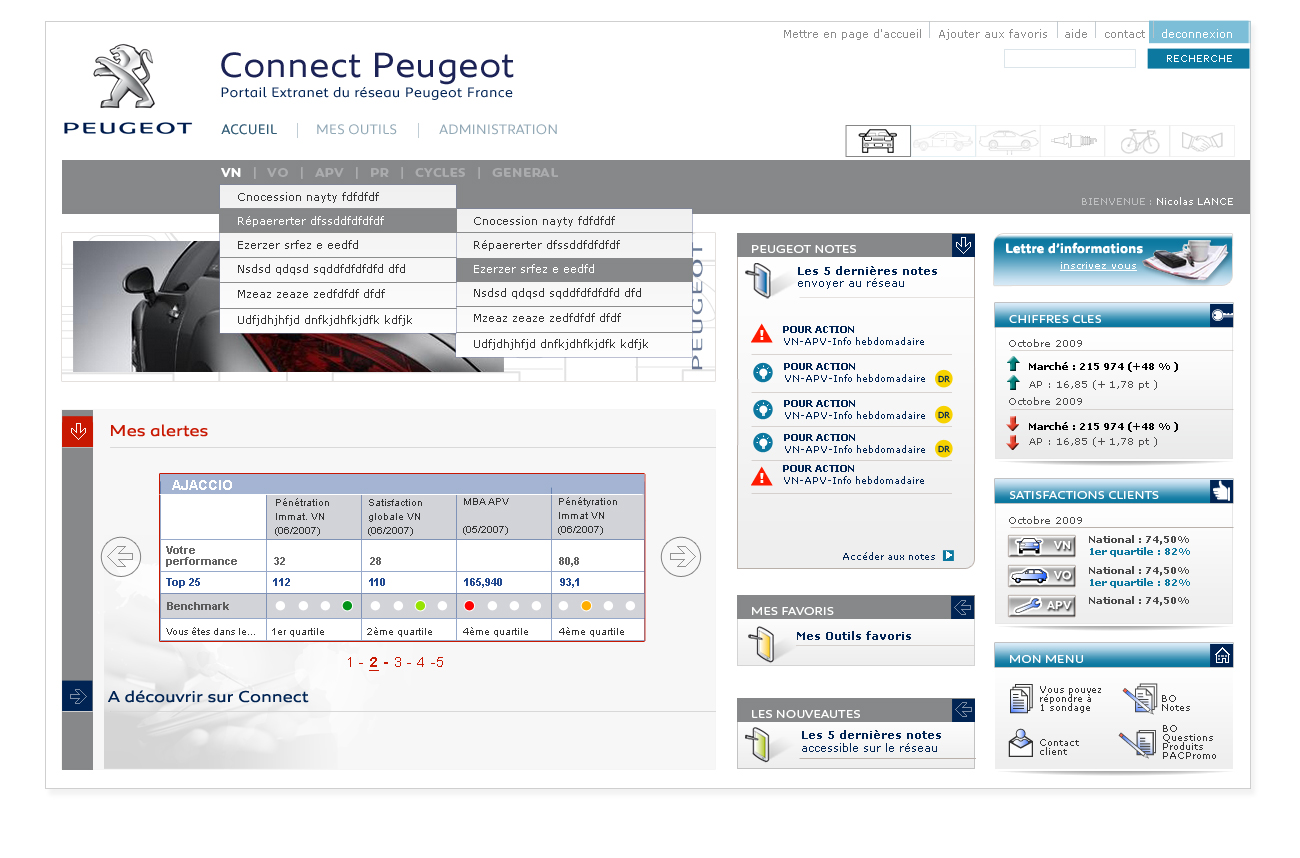
Task: Go to next alert with right arrow
Action: 681,557
